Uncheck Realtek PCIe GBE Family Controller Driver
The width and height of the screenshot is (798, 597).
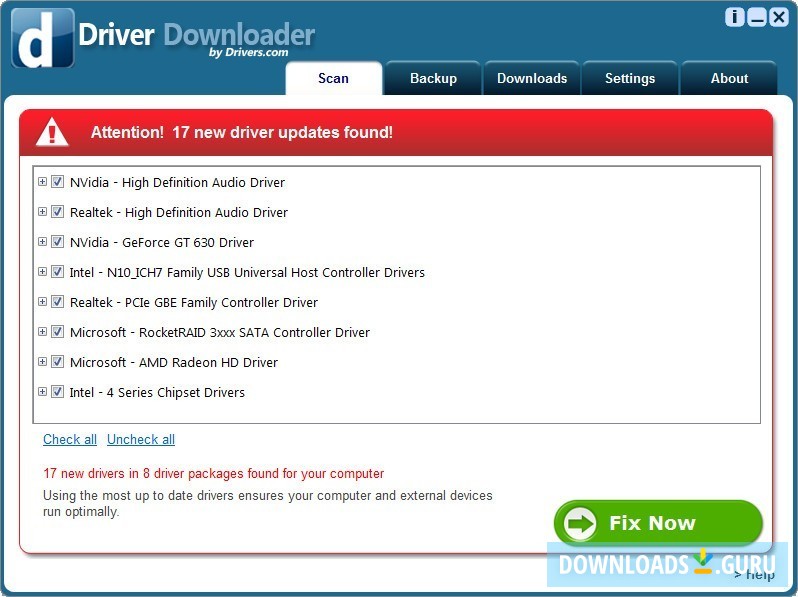[58, 302]
